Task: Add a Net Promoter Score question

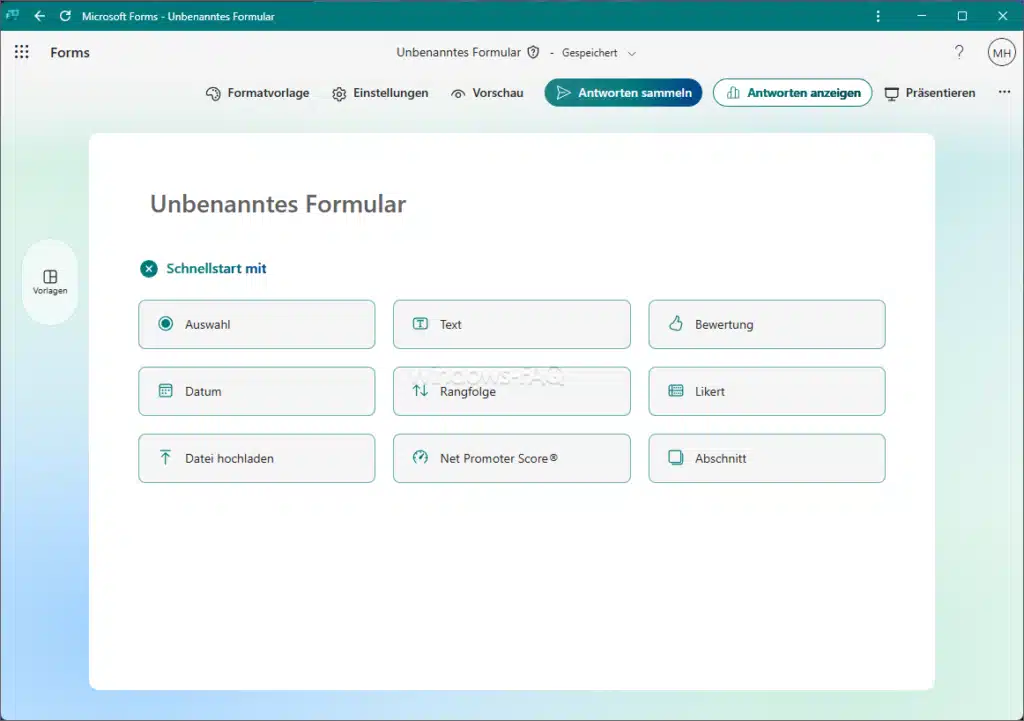Action: click(512, 458)
